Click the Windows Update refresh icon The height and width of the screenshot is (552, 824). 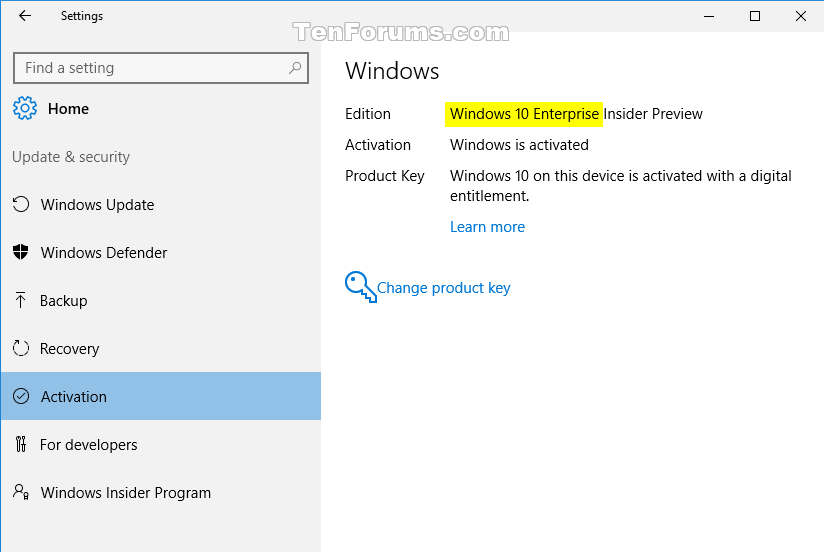(21, 204)
